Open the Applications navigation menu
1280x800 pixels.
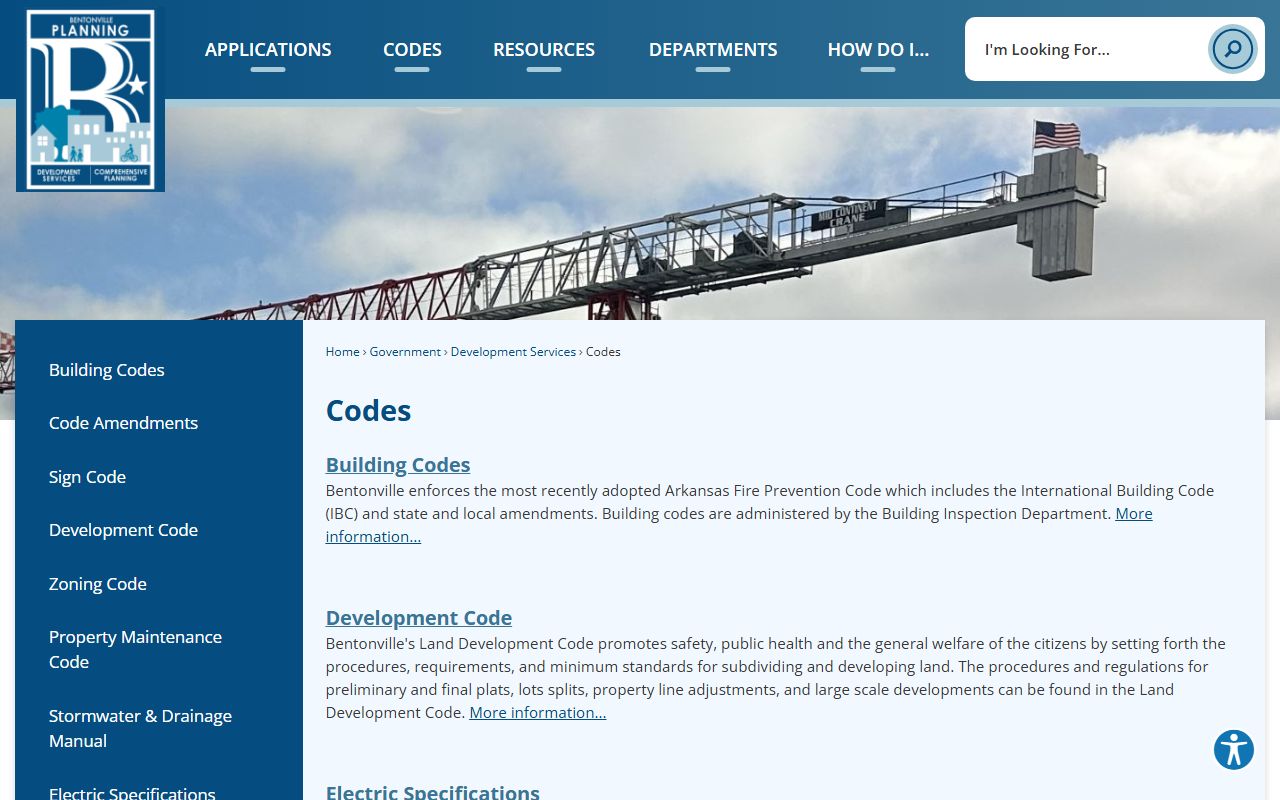pos(268,50)
